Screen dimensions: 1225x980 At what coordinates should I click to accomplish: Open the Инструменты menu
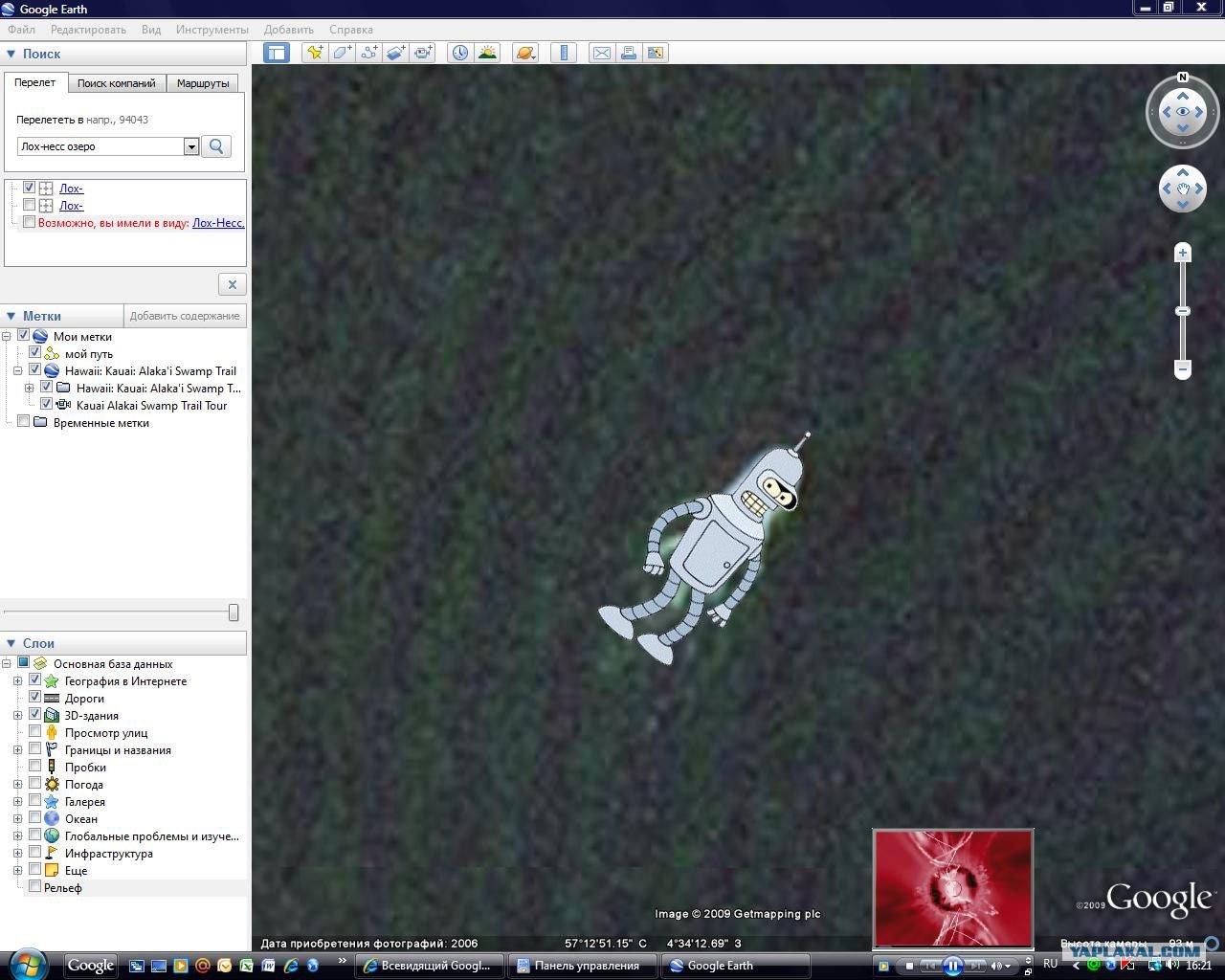(x=212, y=30)
